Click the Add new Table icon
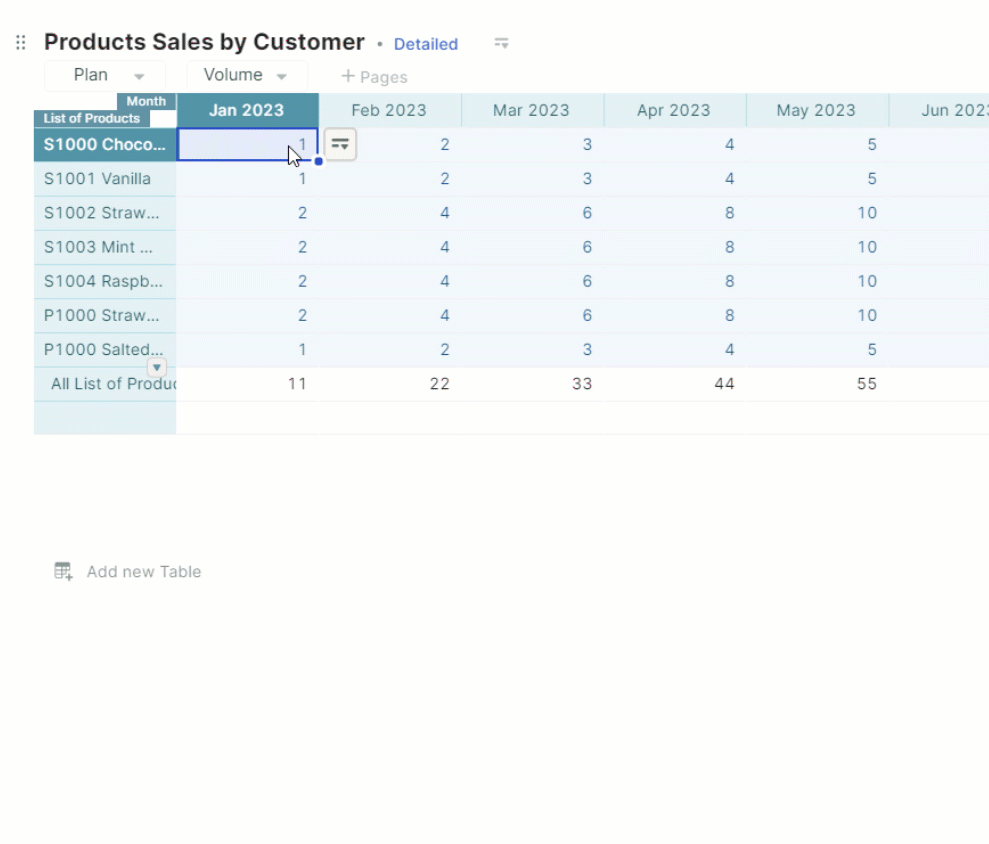Image resolution: width=989 pixels, height=844 pixels. [x=63, y=571]
